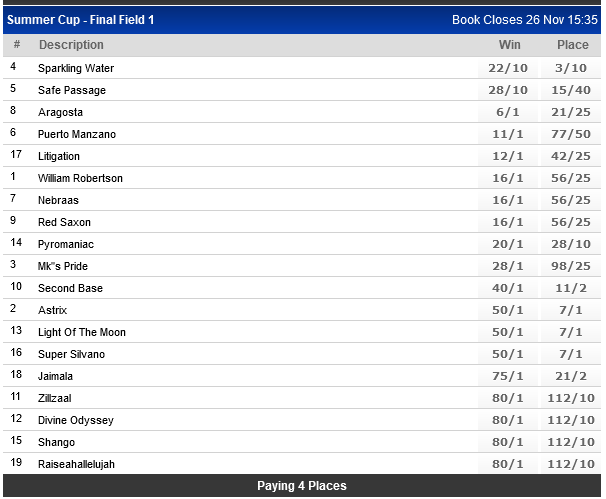Click the Win column header
606x499 pixels.
[x=510, y=45]
